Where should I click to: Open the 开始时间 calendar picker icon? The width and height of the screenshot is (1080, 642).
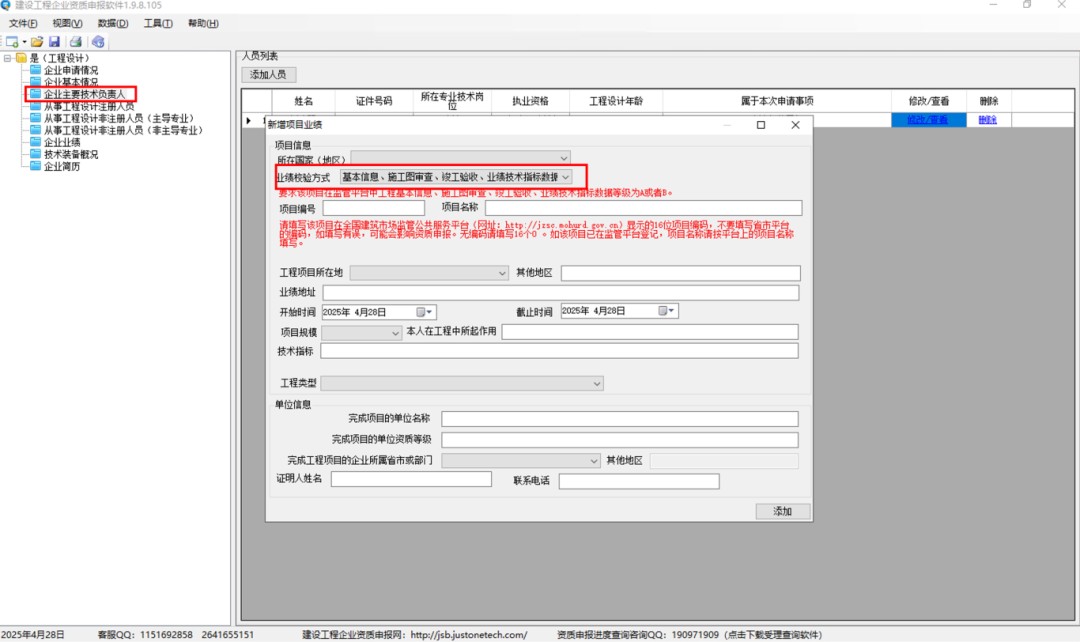(422, 312)
